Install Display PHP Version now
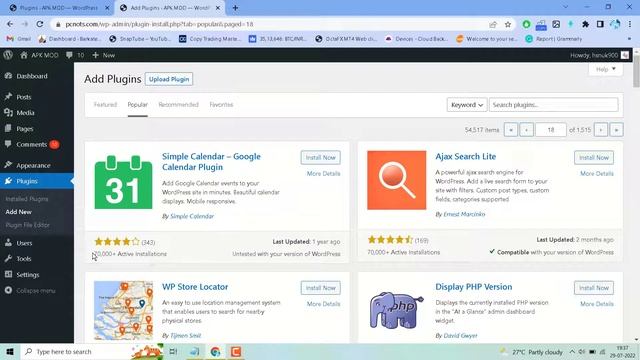 point(594,288)
